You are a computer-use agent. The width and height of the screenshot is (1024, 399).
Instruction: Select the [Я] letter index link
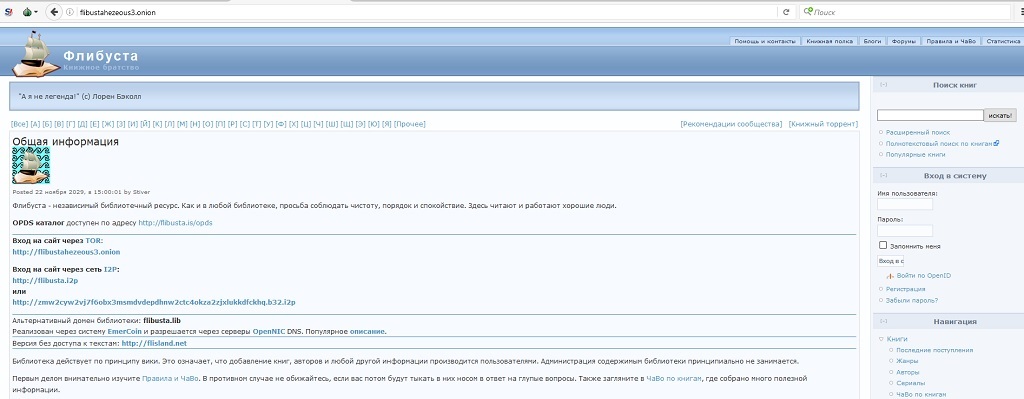pyautogui.click(x=387, y=123)
